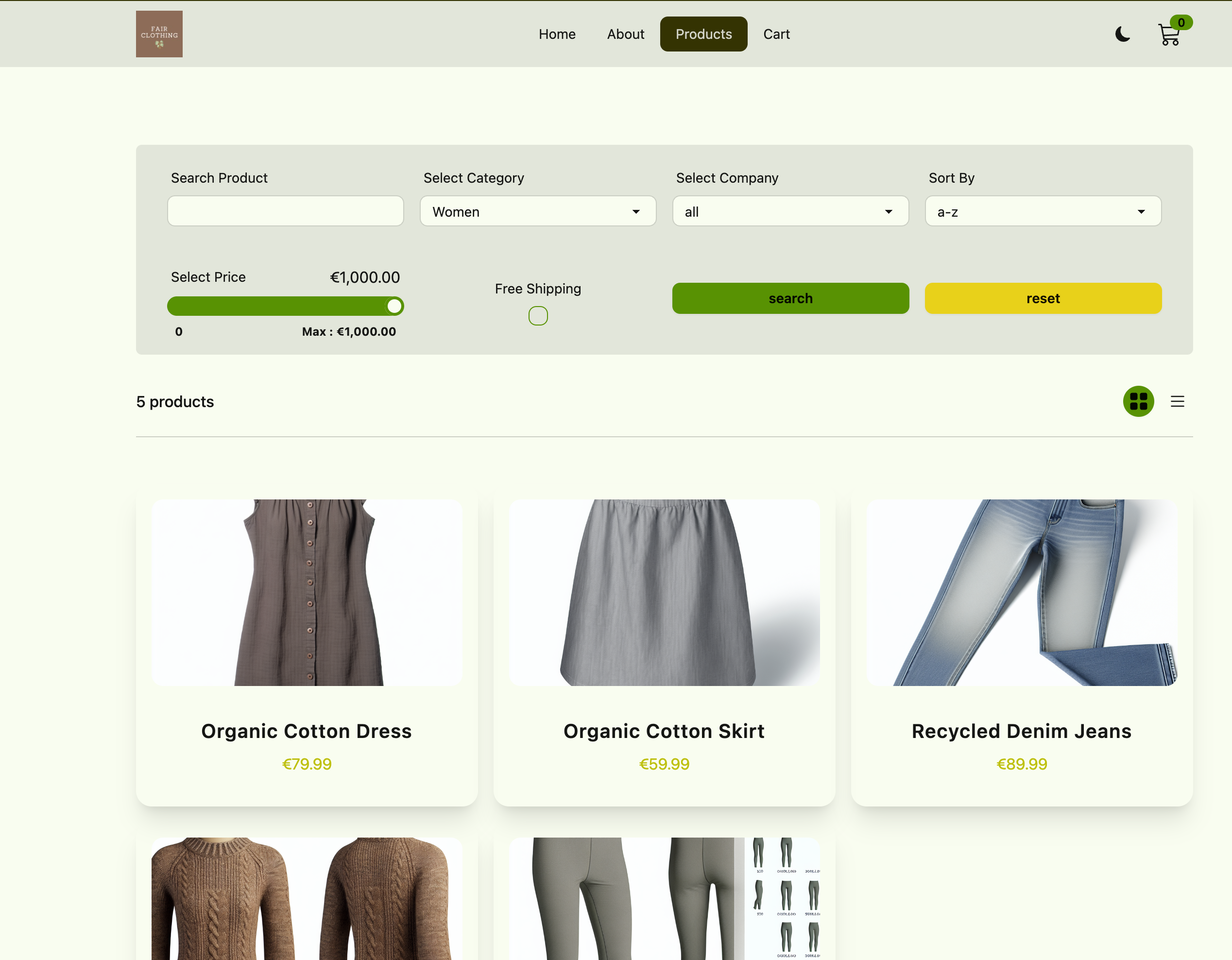Viewport: 1232px width, 960px height.
Task: Click the 'Free Shipping' label
Action: (x=538, y=289)
